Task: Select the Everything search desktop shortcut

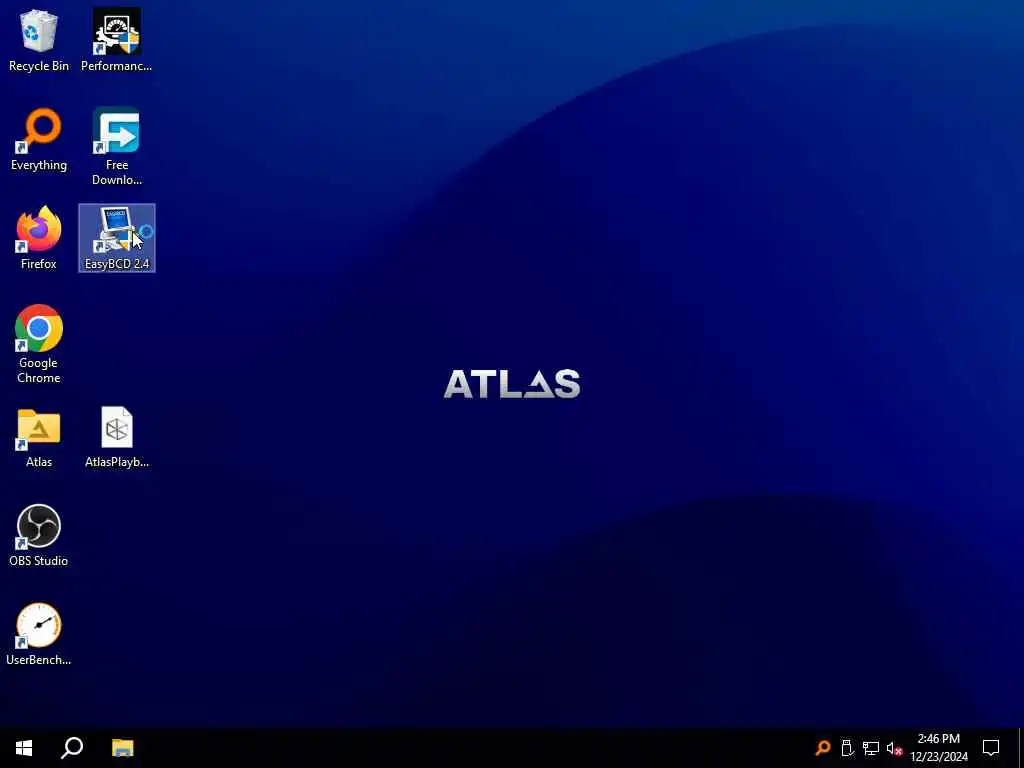Action: pyautogui.click(x=39, y=140)
